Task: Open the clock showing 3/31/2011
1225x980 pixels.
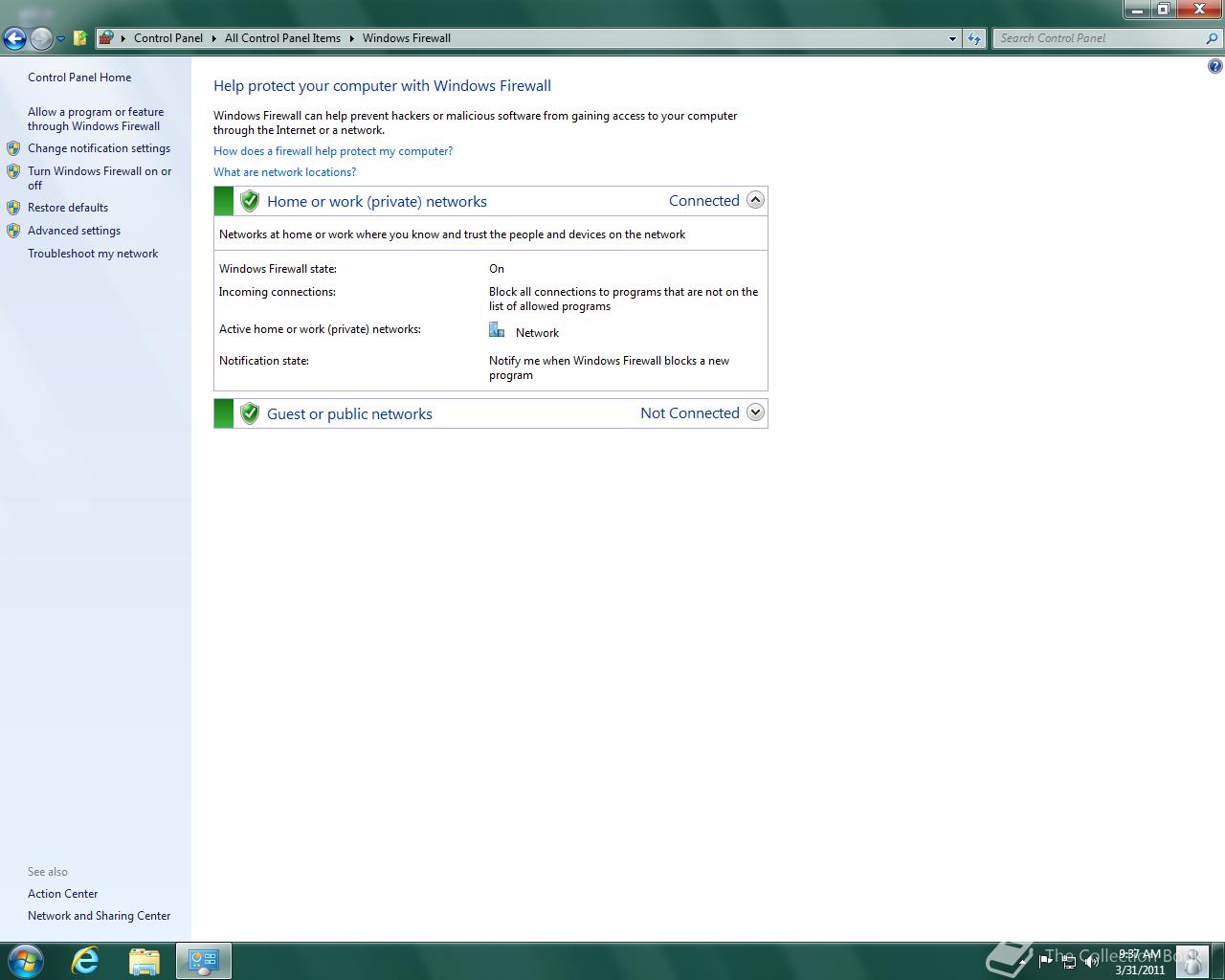Action: coord(1139,962)
